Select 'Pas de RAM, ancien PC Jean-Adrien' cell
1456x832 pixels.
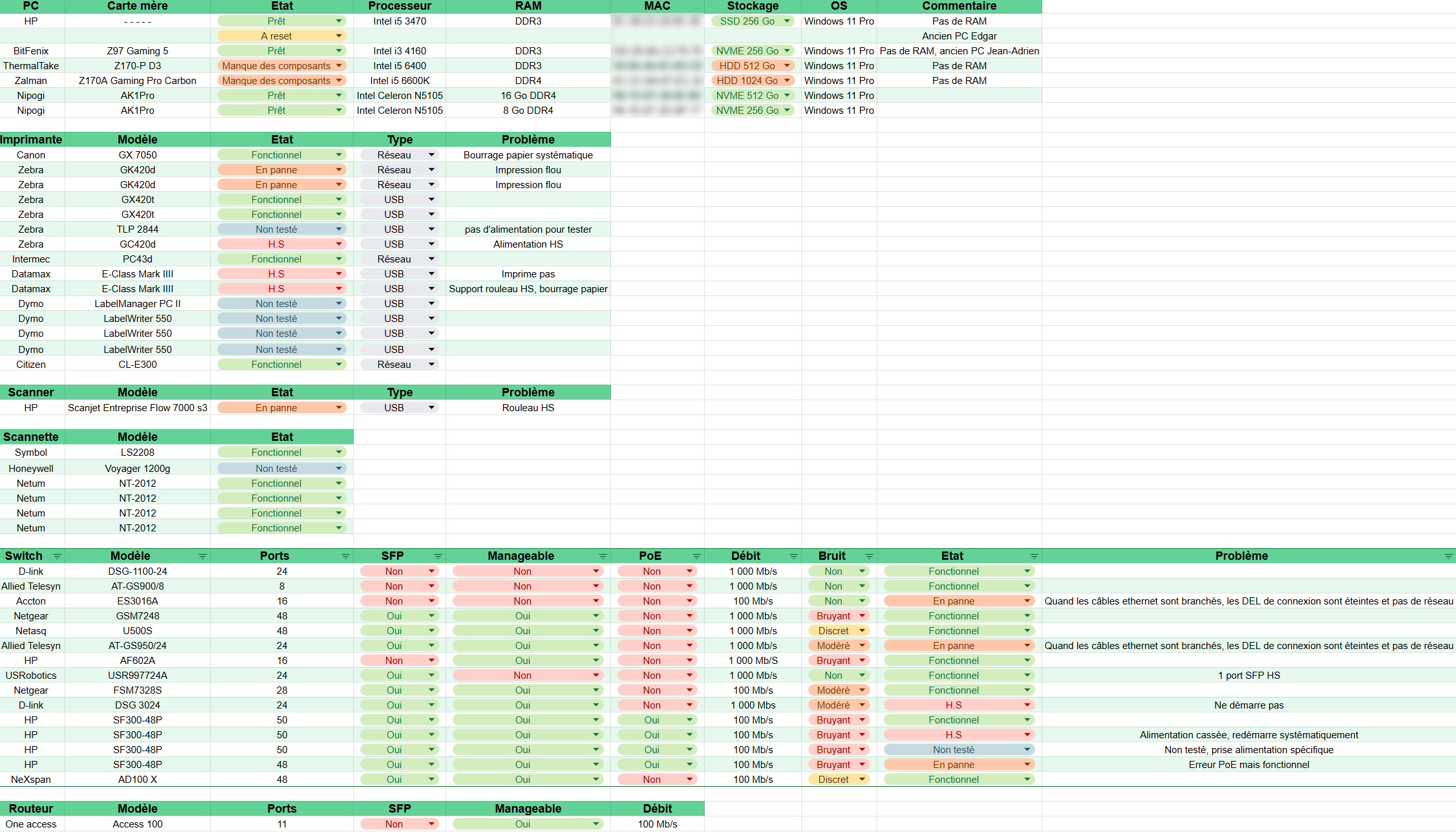(x=959, y=51)
